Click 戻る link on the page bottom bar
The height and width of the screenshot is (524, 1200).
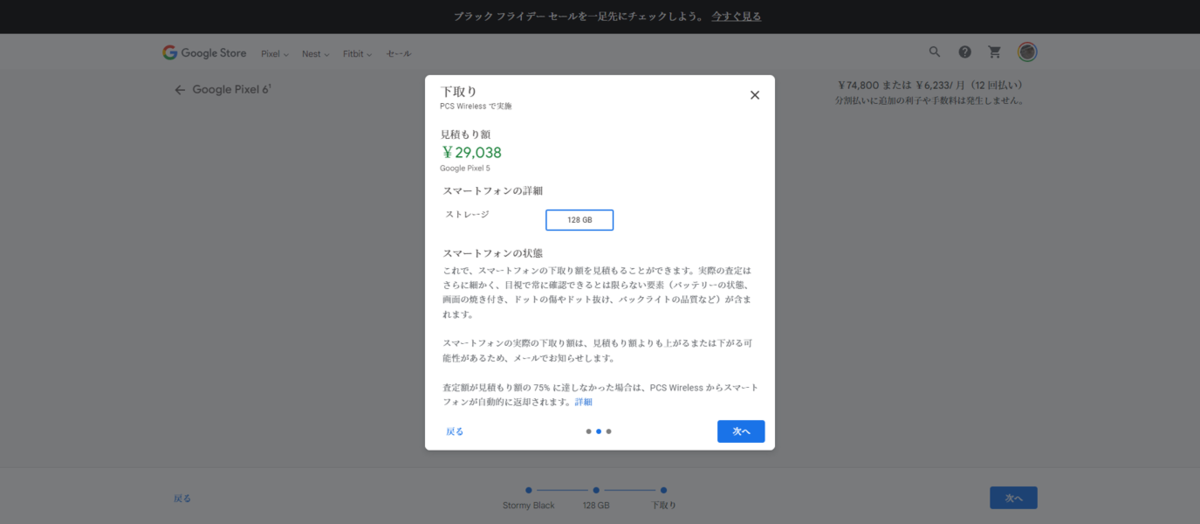click(182, 498)
